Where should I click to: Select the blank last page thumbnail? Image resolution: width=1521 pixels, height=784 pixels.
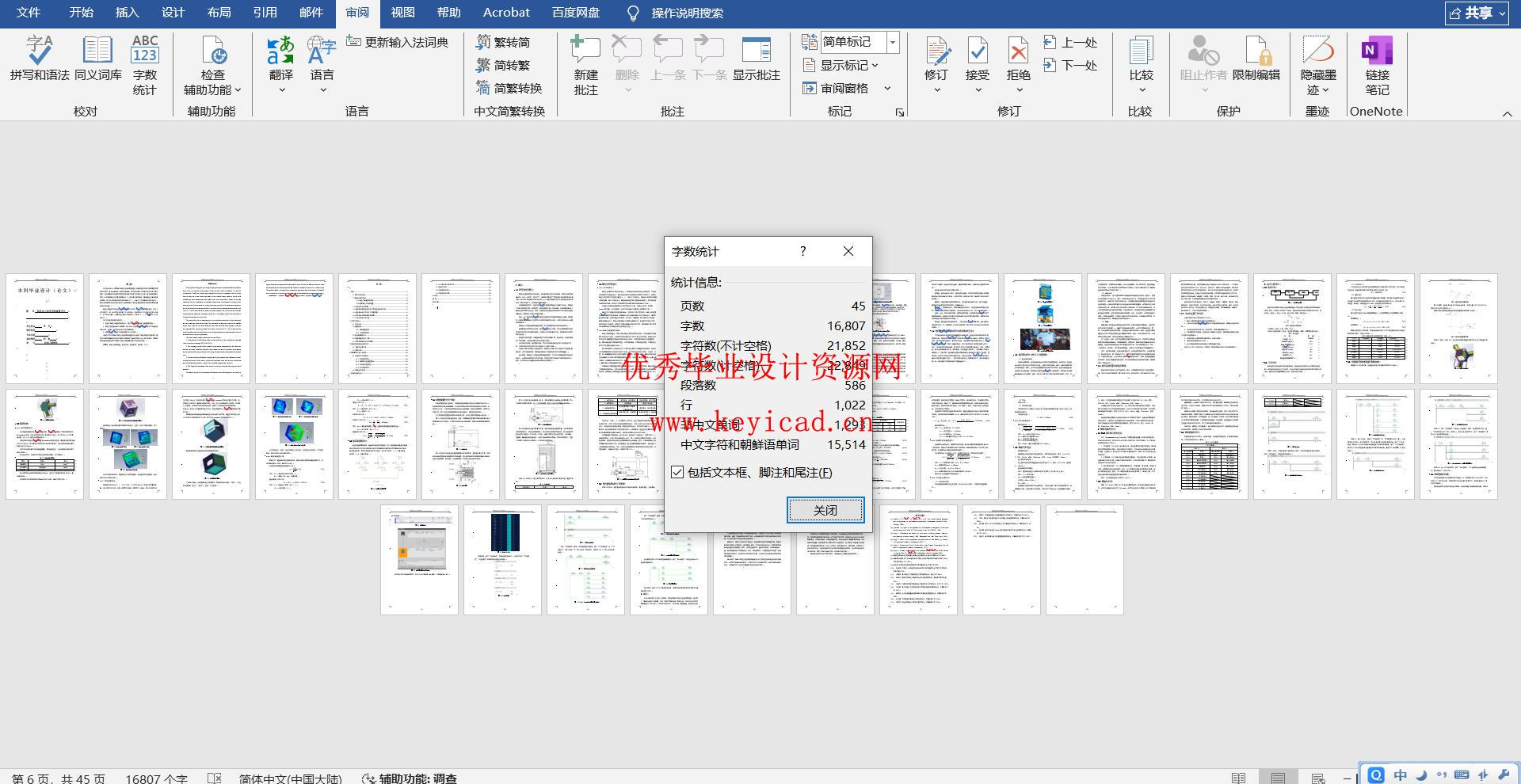pyautogui.click(x=1085, y=560)
